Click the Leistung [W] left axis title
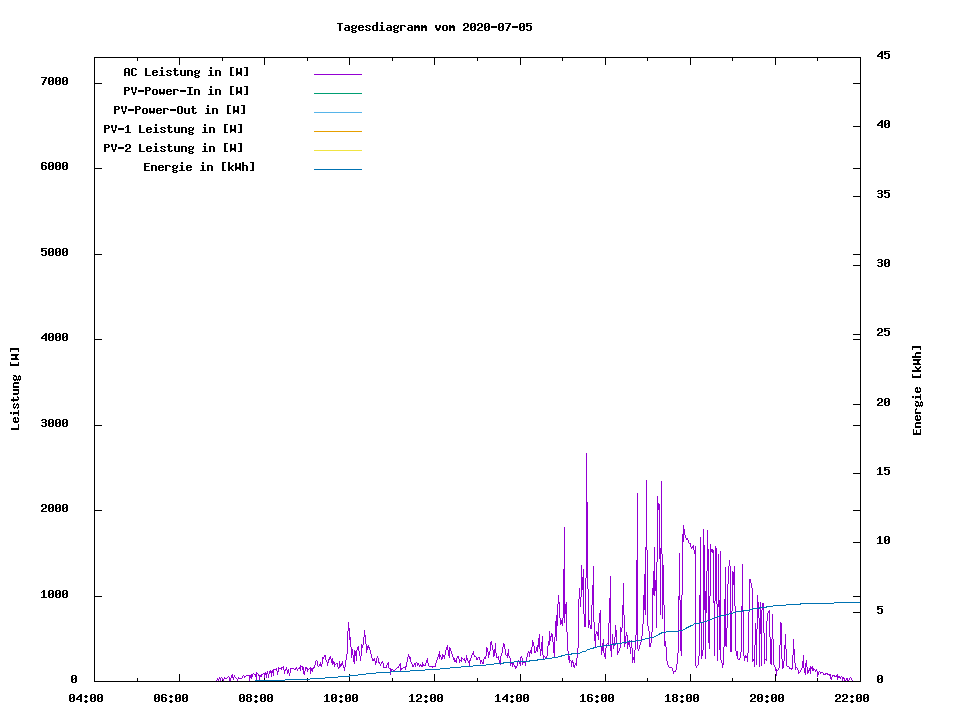 click(15, 388)
